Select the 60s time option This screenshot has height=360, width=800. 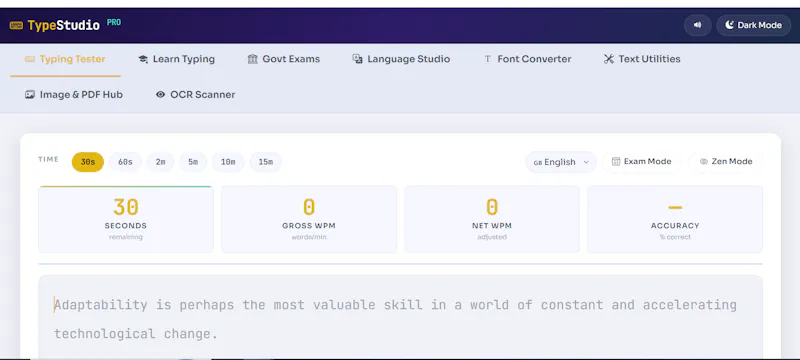coord(126,162)
